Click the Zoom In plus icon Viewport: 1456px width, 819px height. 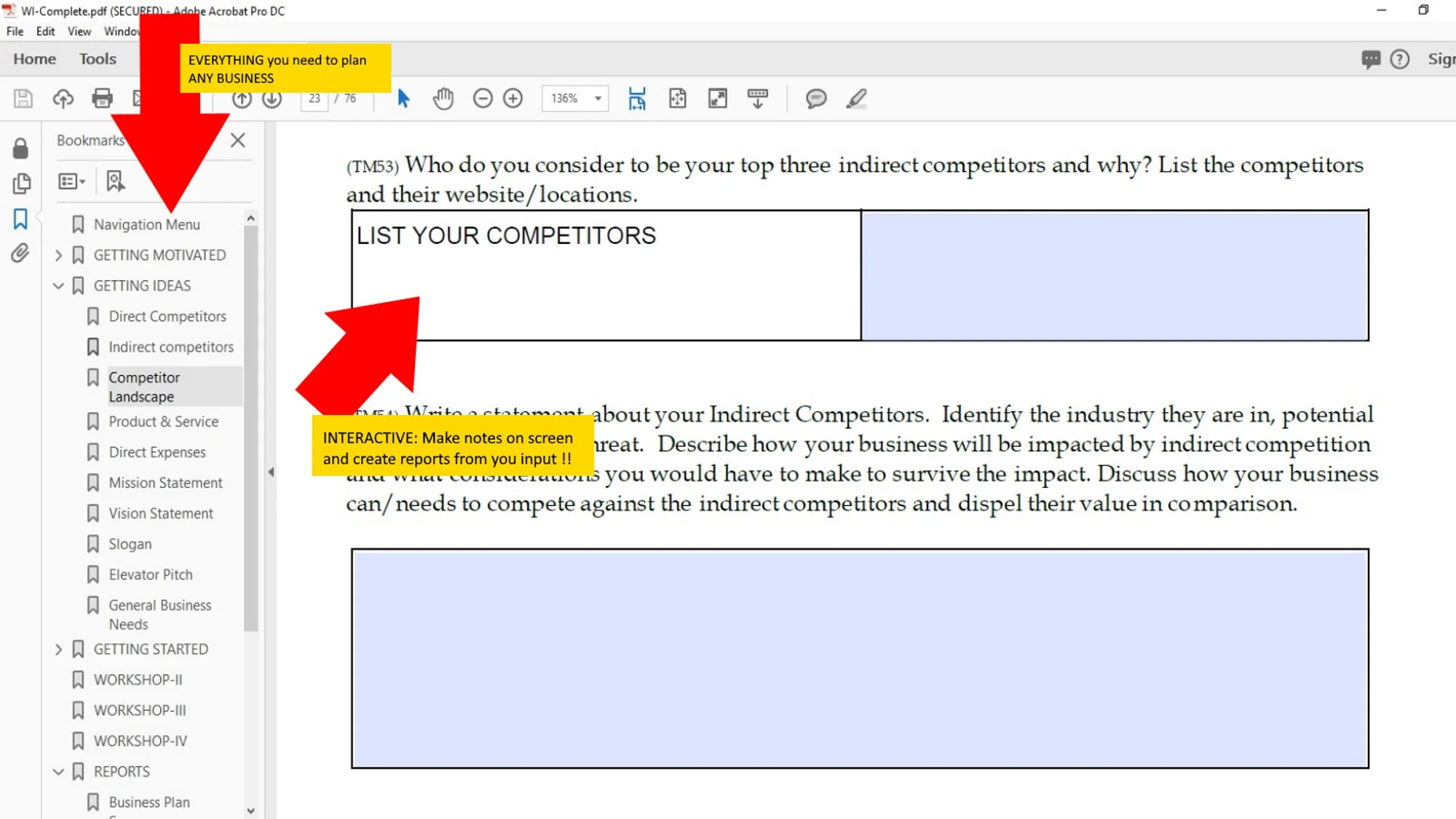(513, 98)
